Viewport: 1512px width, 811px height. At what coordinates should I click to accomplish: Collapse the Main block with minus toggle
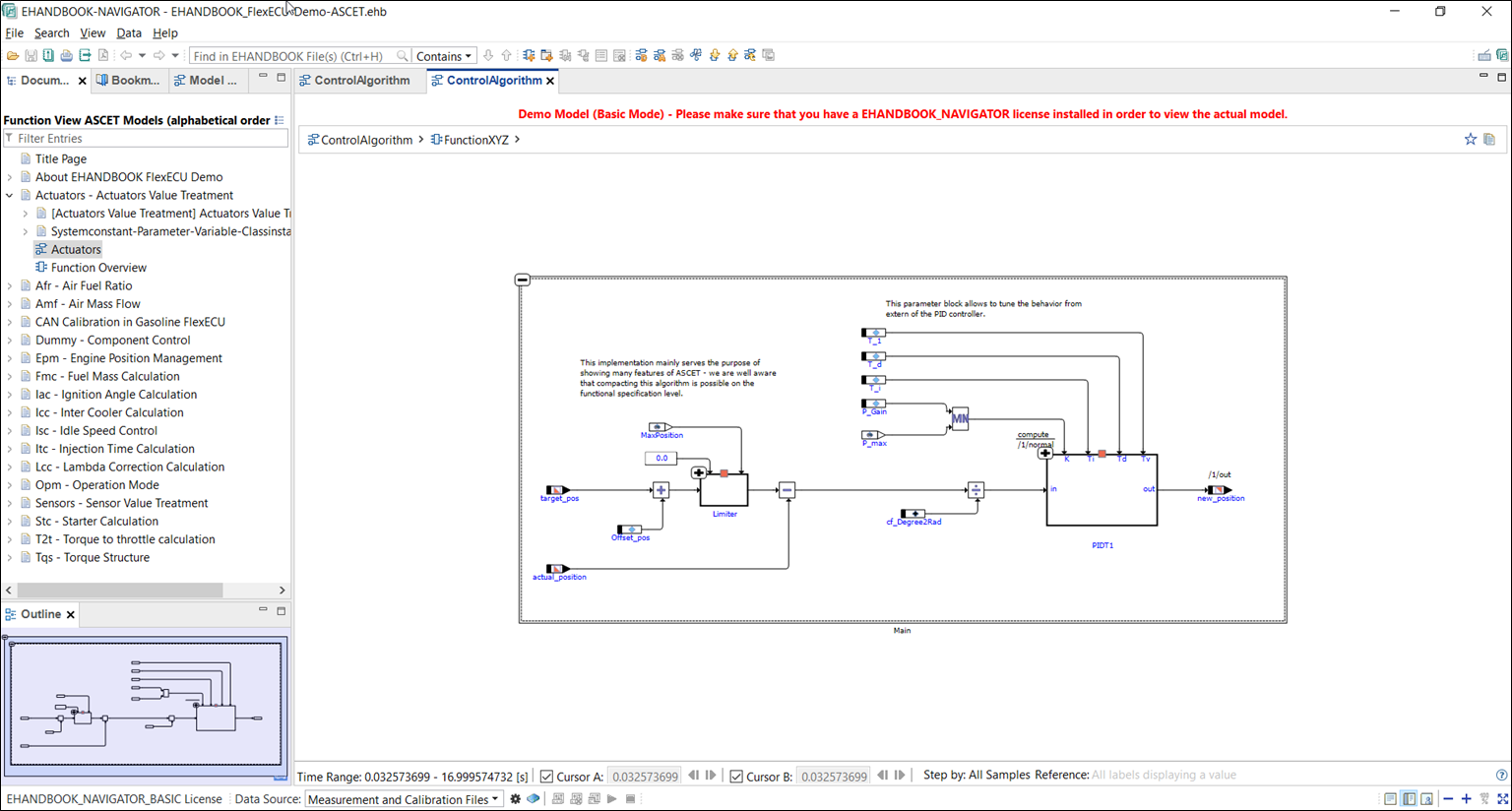point(523,281)
